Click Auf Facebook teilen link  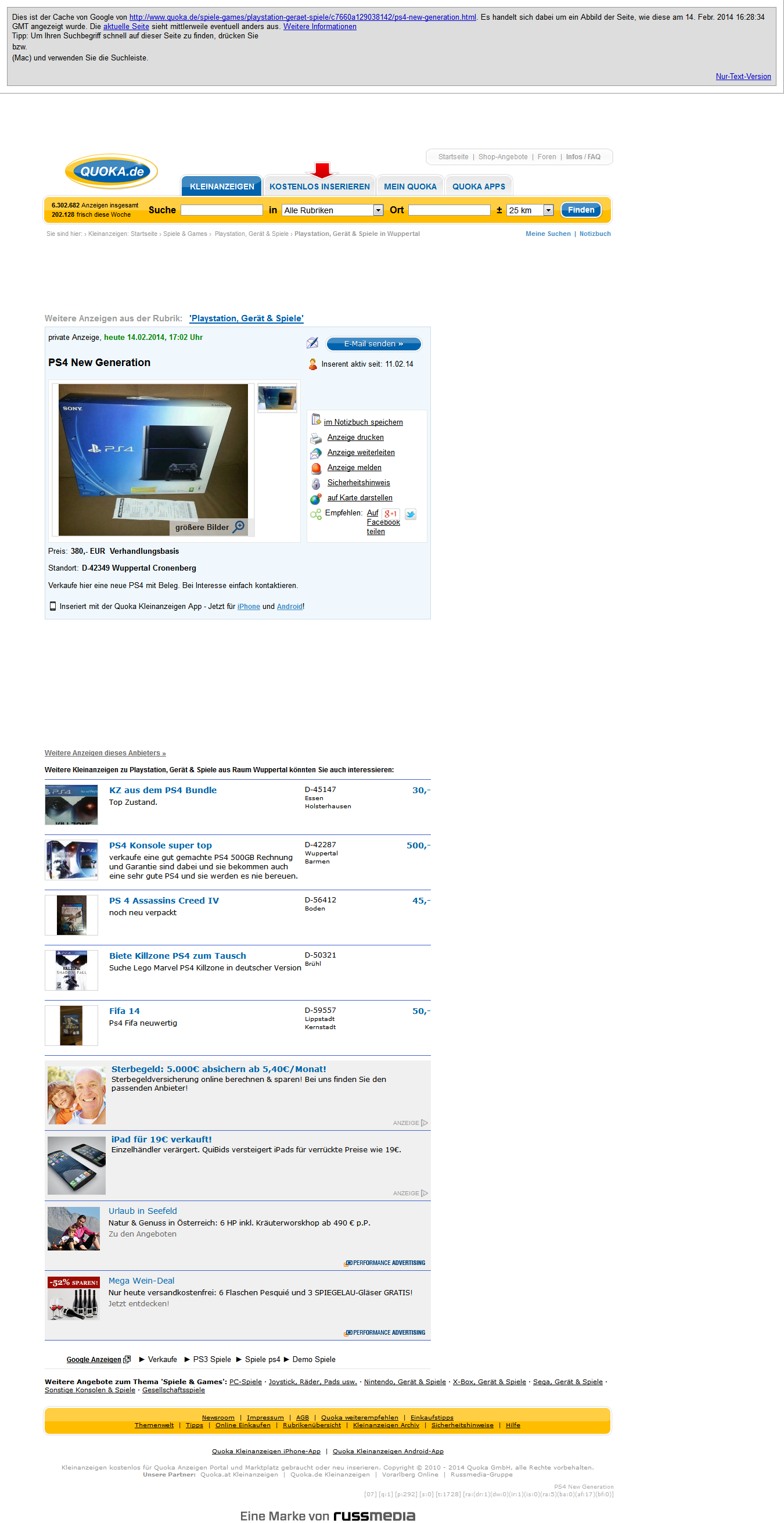tap(383, 522)
